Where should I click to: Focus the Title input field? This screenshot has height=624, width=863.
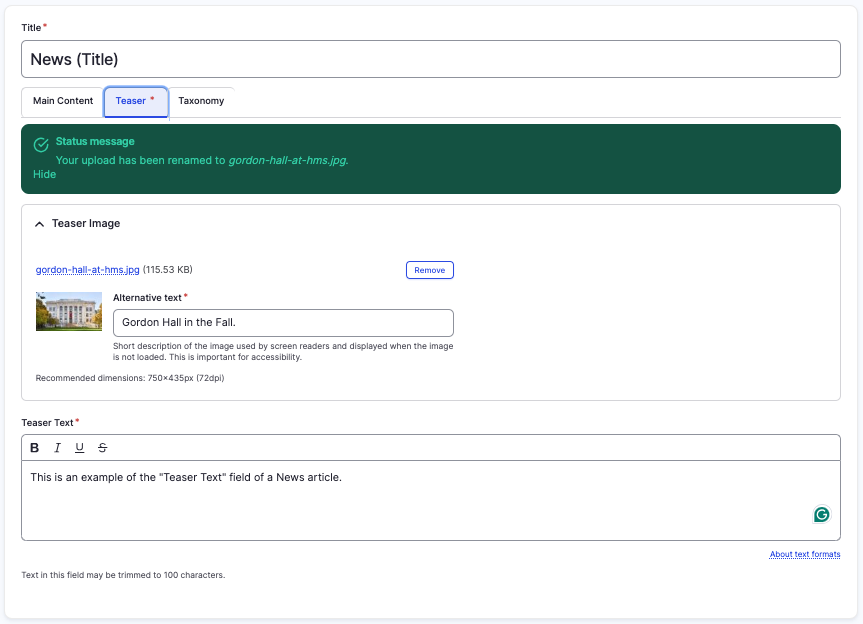tap(430, 59)
